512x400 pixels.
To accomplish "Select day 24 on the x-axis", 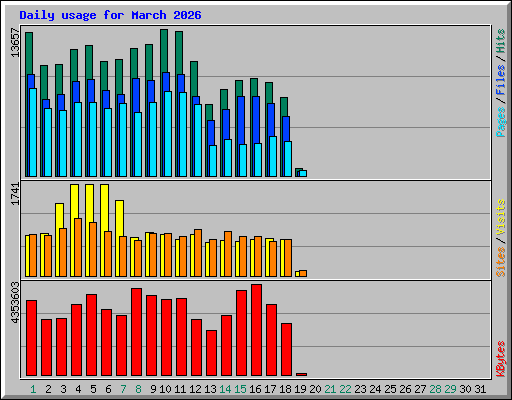I will (375, 389).
